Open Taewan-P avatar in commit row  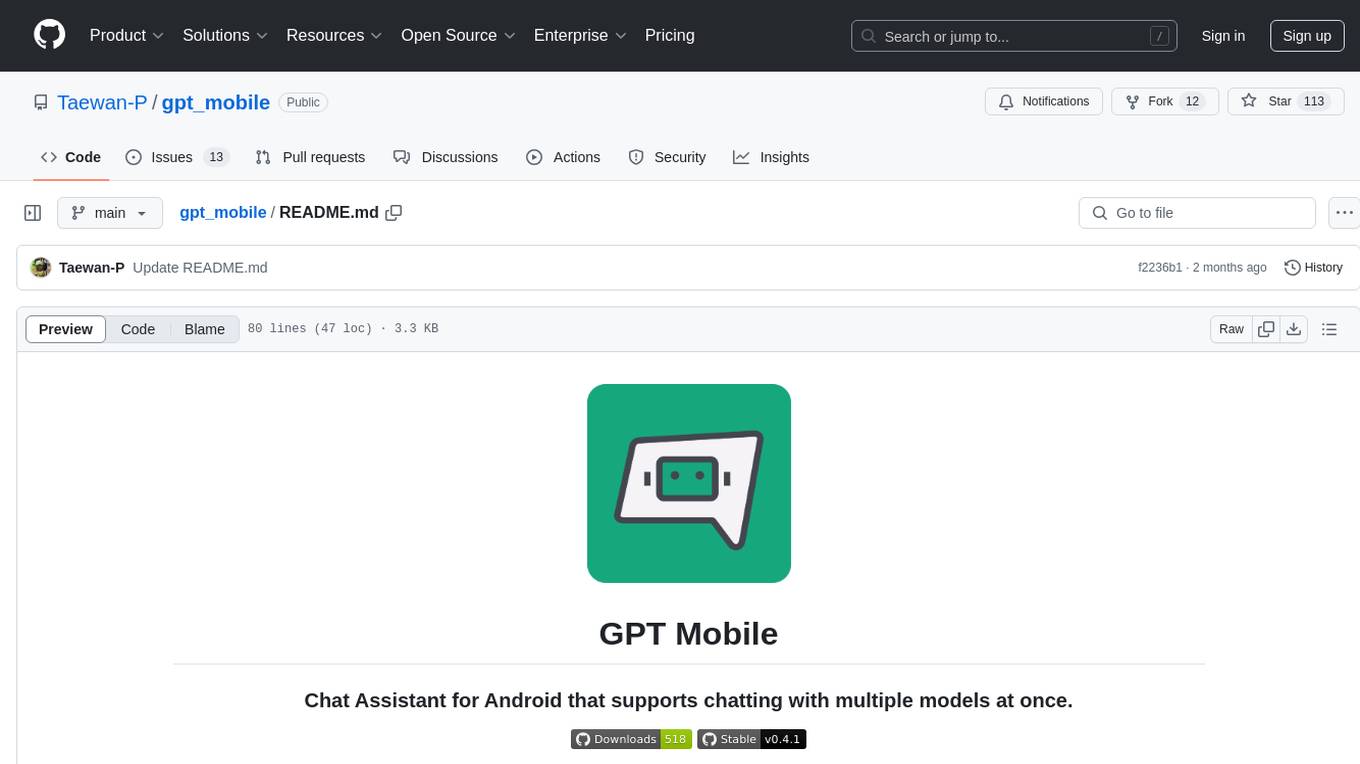tap(41, 267)
